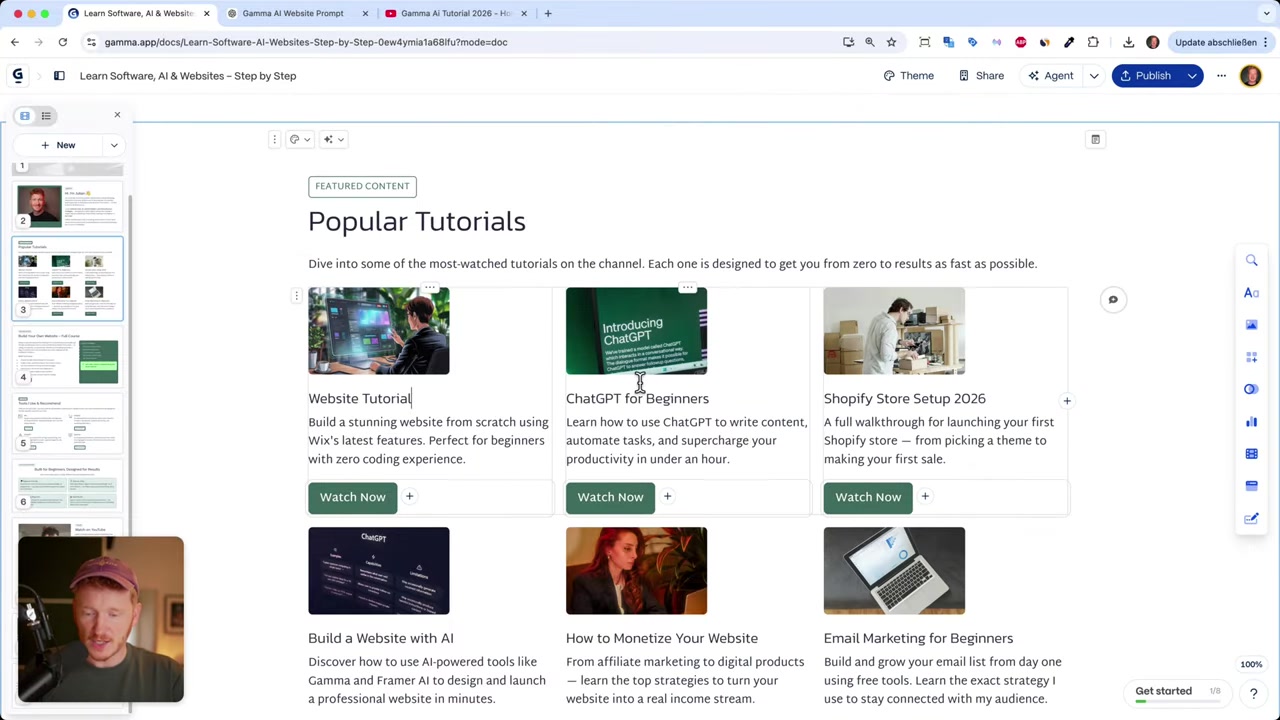Select the Email Marketing laptop image
This screenshot has height=720, width=1280.
coord(894,571)
